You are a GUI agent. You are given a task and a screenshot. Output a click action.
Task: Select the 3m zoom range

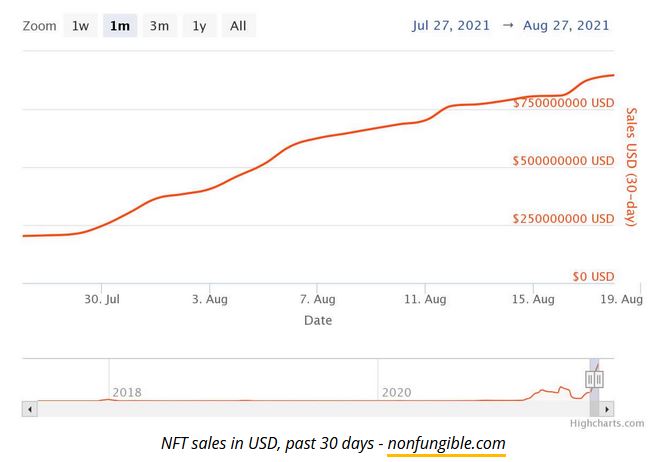pos(159,26)
